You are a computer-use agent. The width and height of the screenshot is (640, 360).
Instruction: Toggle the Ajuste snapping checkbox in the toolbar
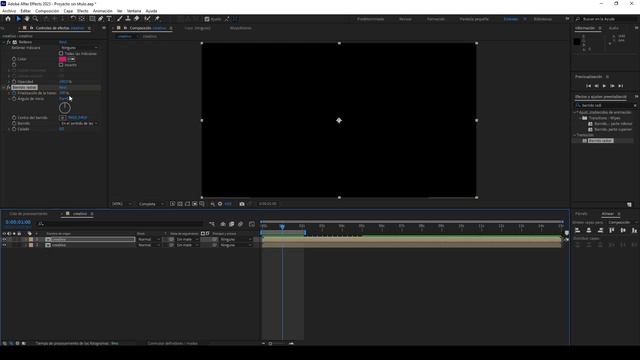click(207, 19)
